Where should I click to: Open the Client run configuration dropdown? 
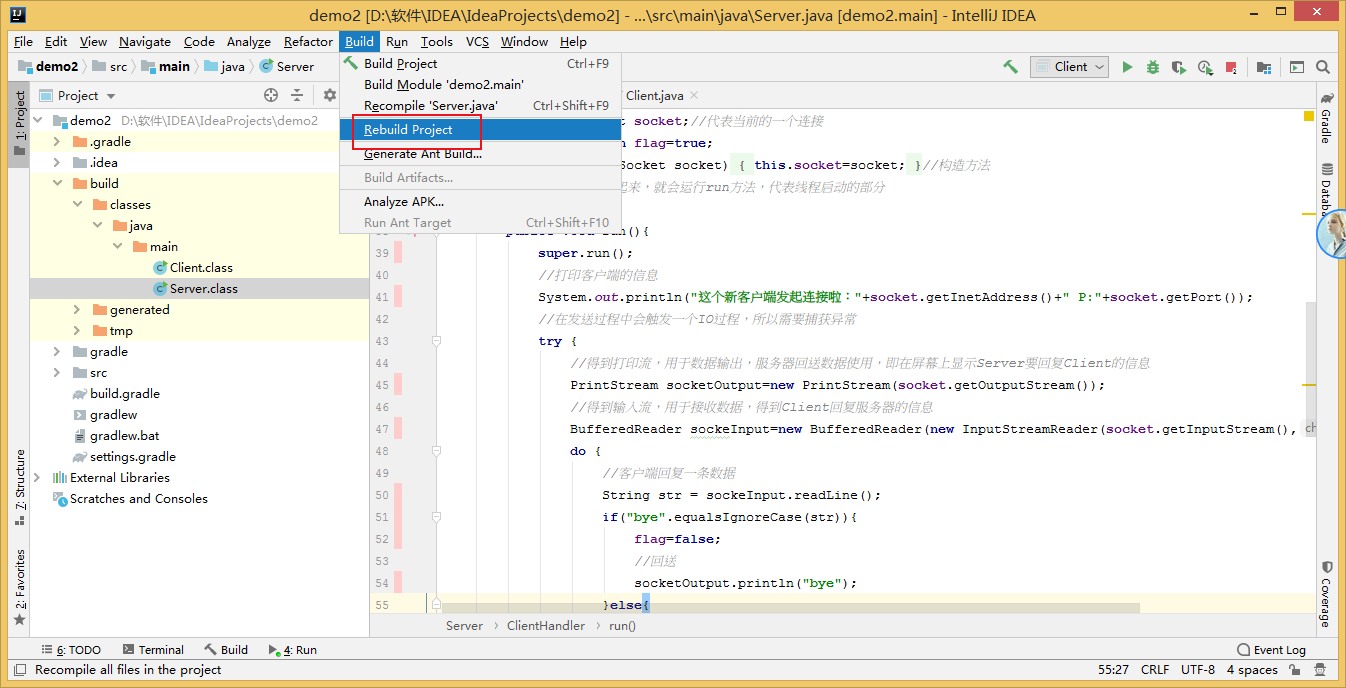point(1071,67)
